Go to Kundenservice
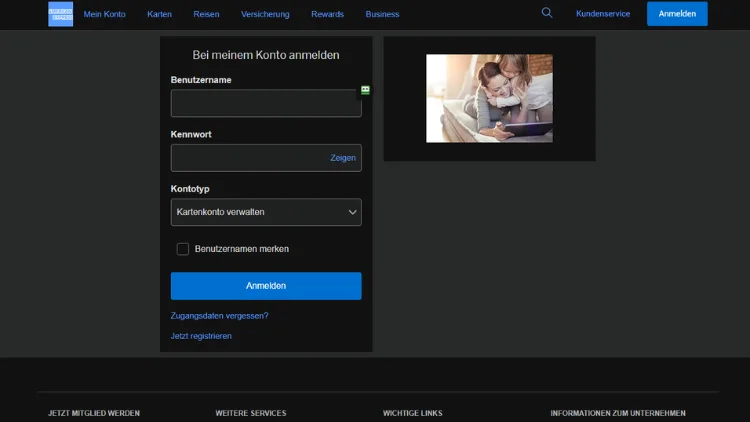Viewport: 750px width, 422px height. click(603, 14)
